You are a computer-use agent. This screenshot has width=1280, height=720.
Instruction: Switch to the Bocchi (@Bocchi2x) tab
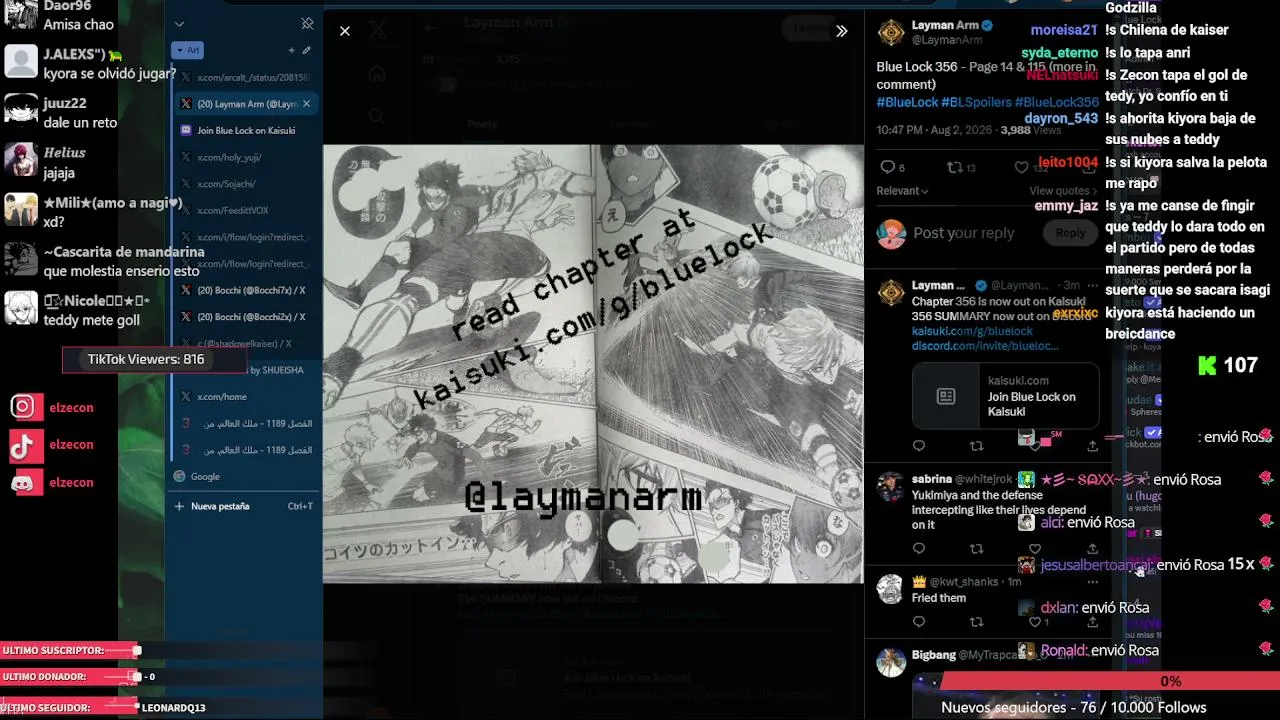pos(245,317)
